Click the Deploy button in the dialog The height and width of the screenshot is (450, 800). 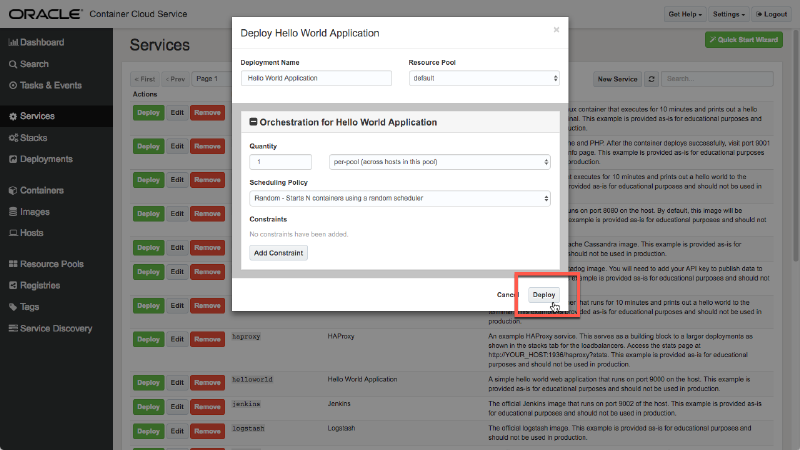(x=543, y=294)
